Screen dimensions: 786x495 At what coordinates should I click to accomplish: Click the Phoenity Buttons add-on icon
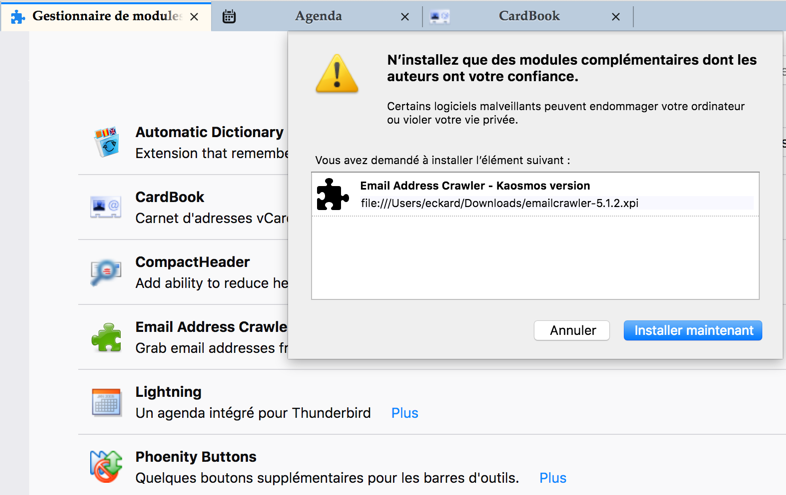point(106,466)
